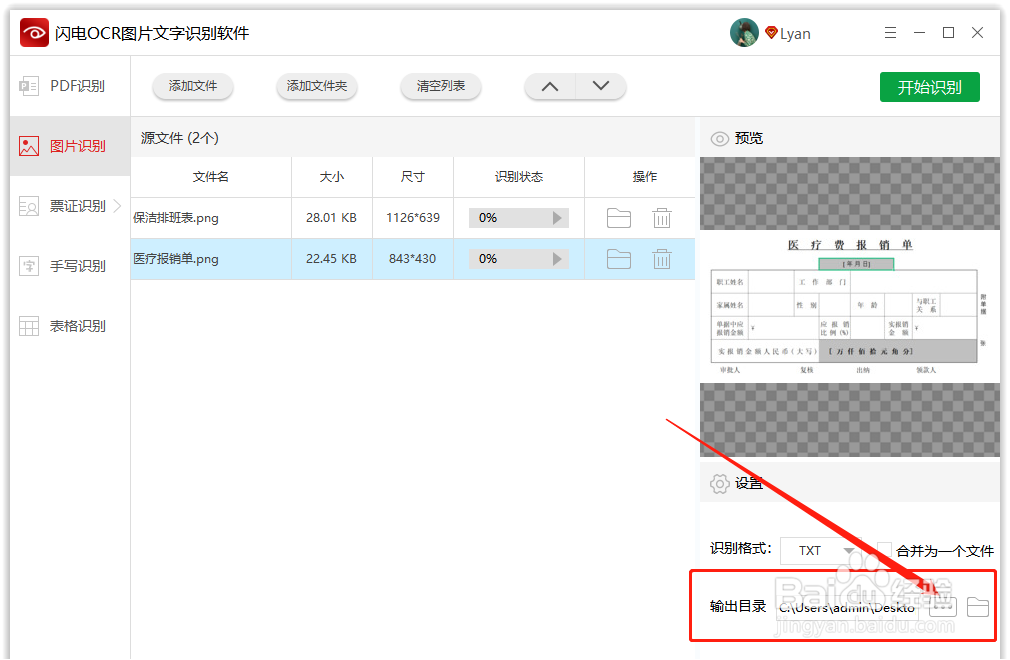This screenshot has height=660, width=1010.
Task: Click the 1126*639 dimension cell
Action: (x=413, y=218)
